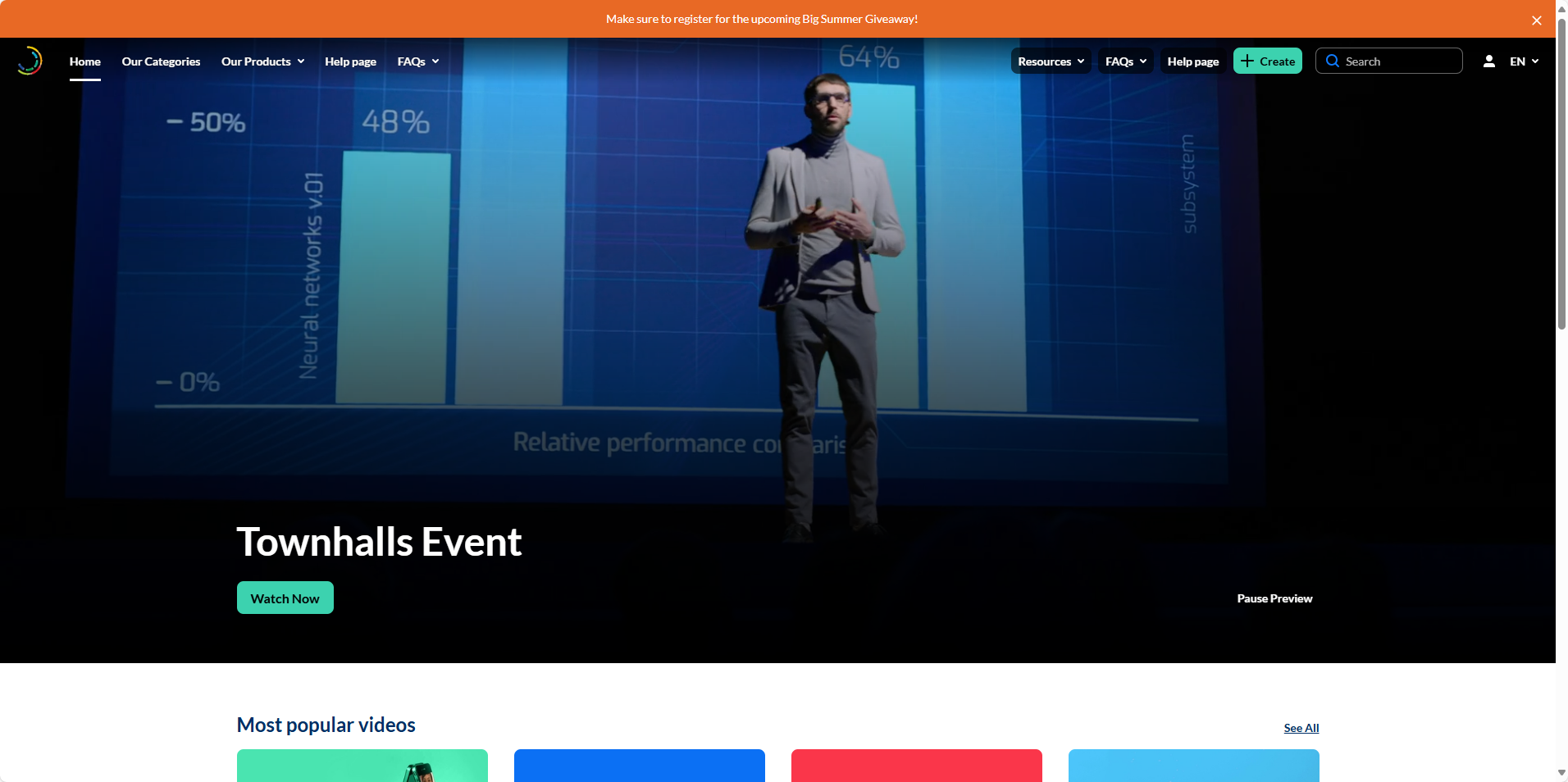Open the EN language selector
This screenshot has height=782, width=1568.
click(x=1525, y=61)
